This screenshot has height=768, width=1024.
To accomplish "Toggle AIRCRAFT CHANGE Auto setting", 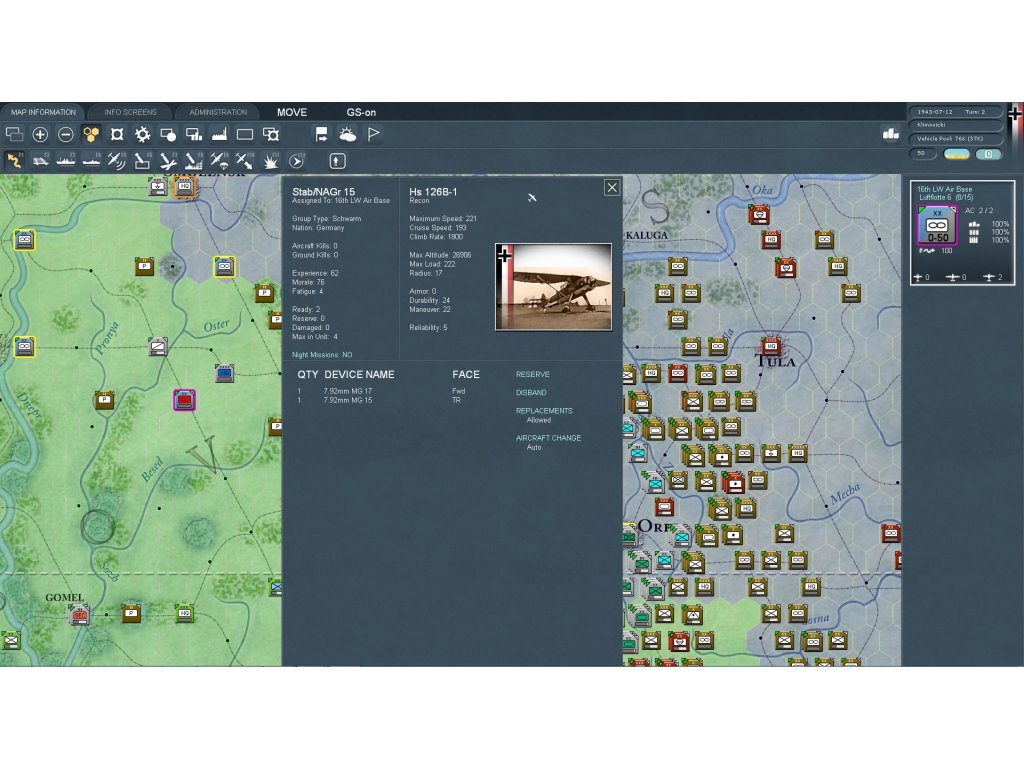I will [535, 447].
